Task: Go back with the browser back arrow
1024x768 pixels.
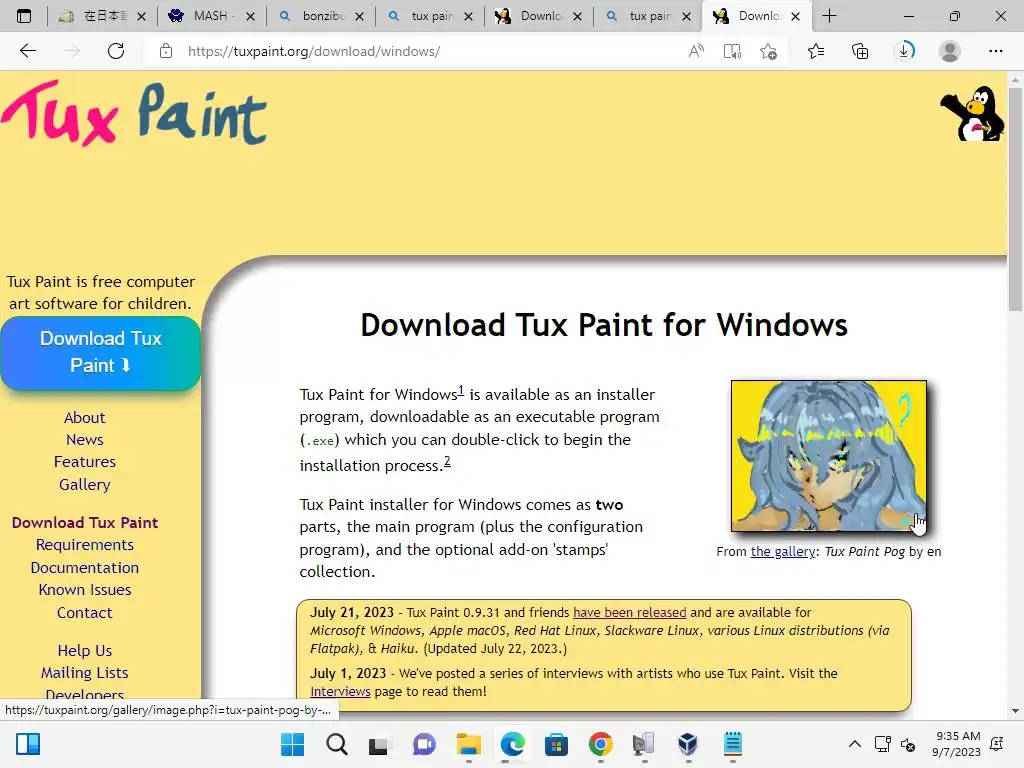Action: coord(27,51)
